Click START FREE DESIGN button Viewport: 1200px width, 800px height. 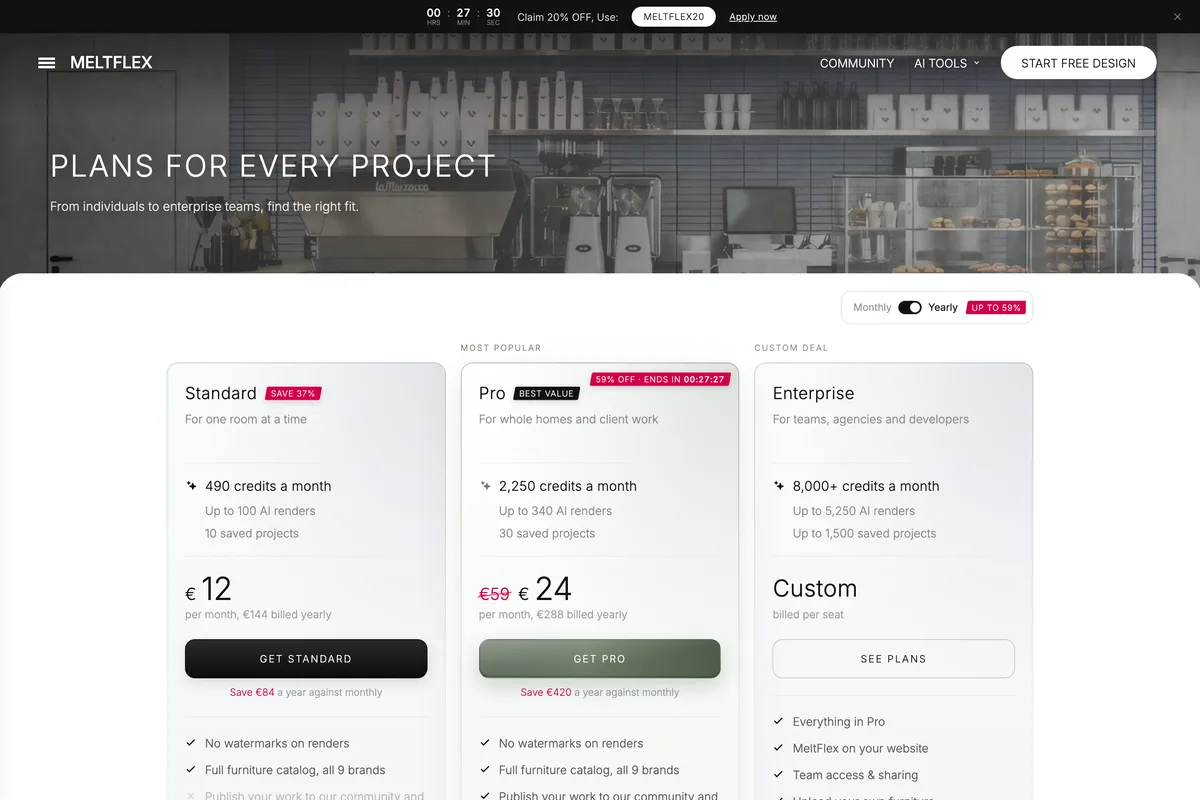1078,63
